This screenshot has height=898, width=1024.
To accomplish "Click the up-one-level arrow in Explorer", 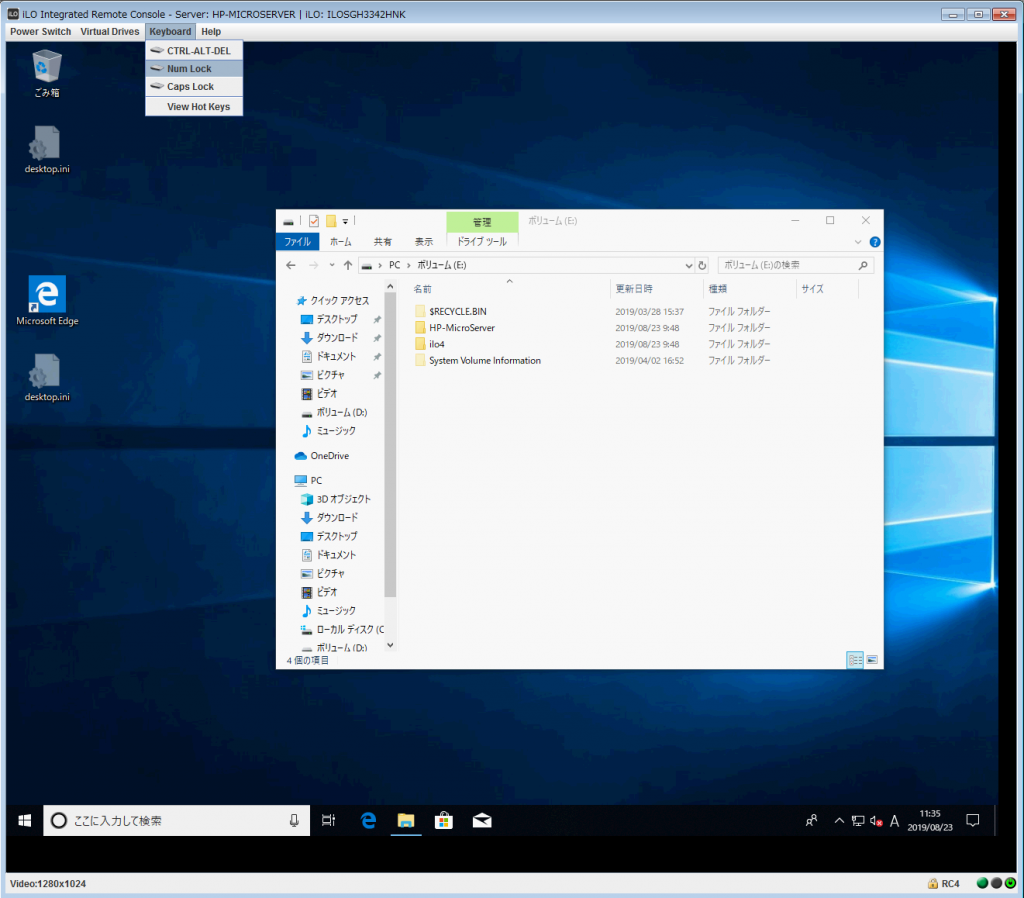I will pos(348,266).
